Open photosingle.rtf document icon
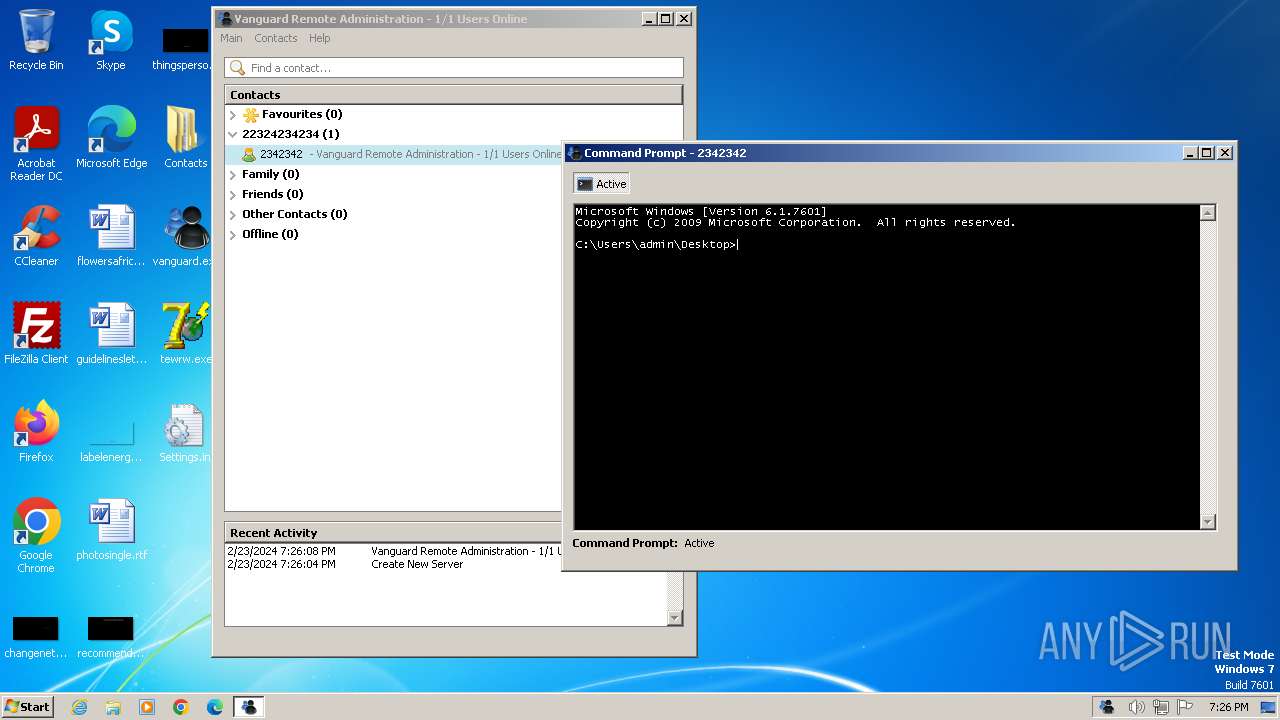Viewport: 1280px width, 720px height. point(111,530)
